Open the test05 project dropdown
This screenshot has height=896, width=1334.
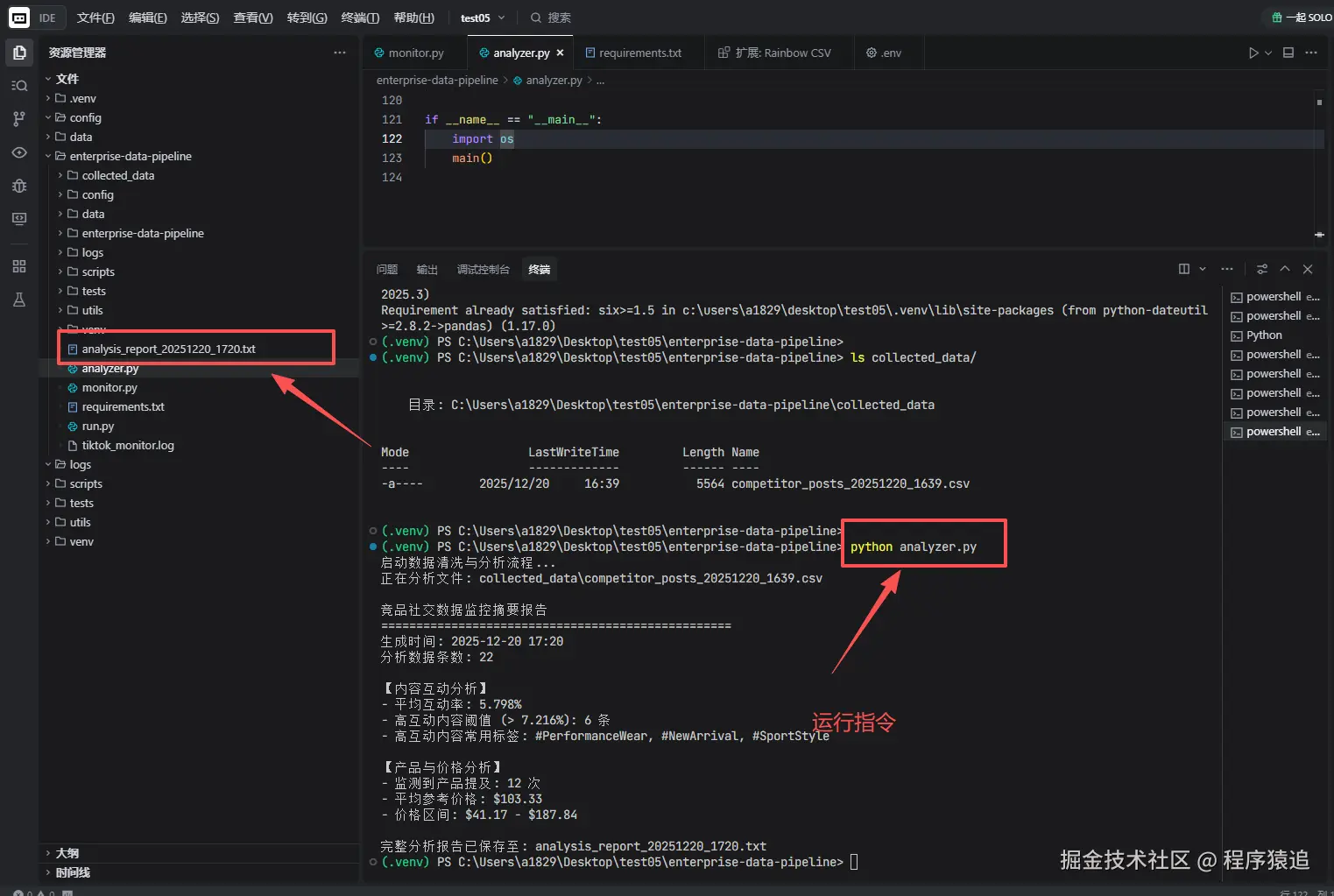[483, 18]
